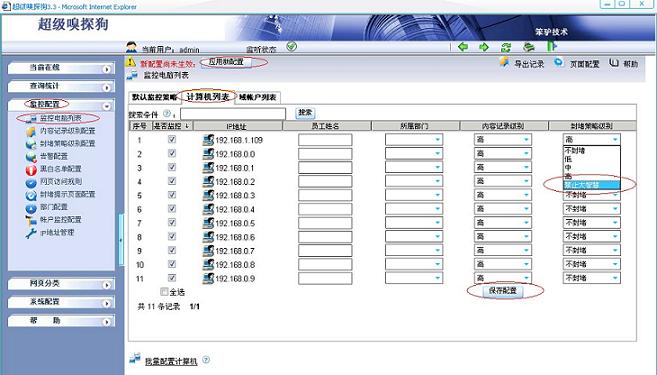Uncheck monitoring checkbox for 192.168.1.109
Image resolution: width=657 pixels, height=375 pixels.
[172, 140]
